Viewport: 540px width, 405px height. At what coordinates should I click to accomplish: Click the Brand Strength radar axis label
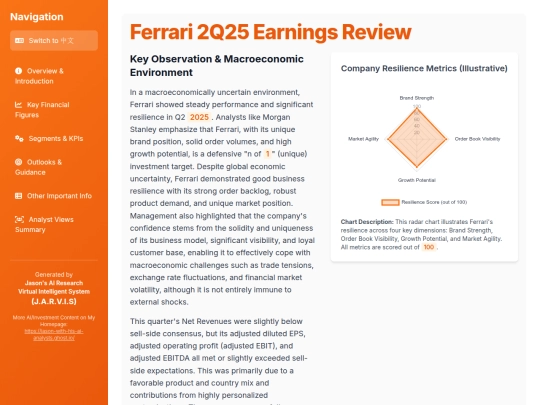(417, 98)
